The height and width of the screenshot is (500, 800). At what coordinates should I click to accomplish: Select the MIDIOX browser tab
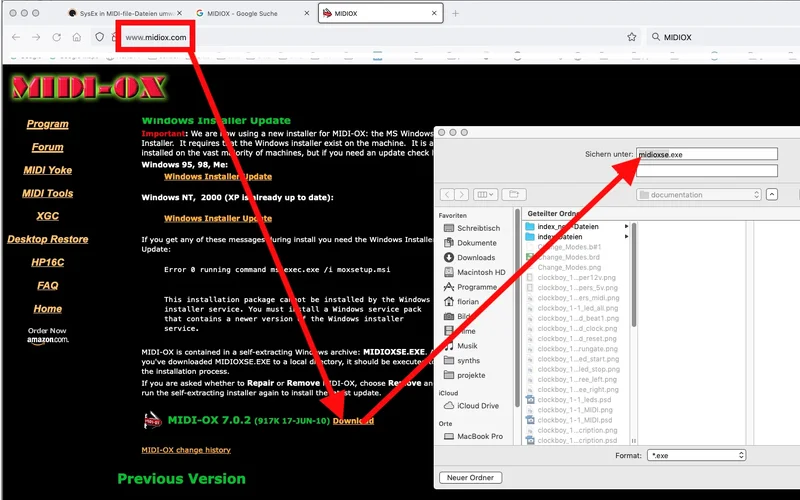380,13
